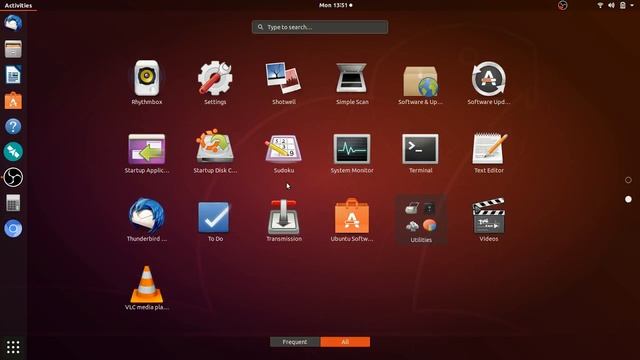The width and height of the screenshot is (640, 360).
Task: Open the Wi-Fi network indicator
Action: tap(600, 5)
